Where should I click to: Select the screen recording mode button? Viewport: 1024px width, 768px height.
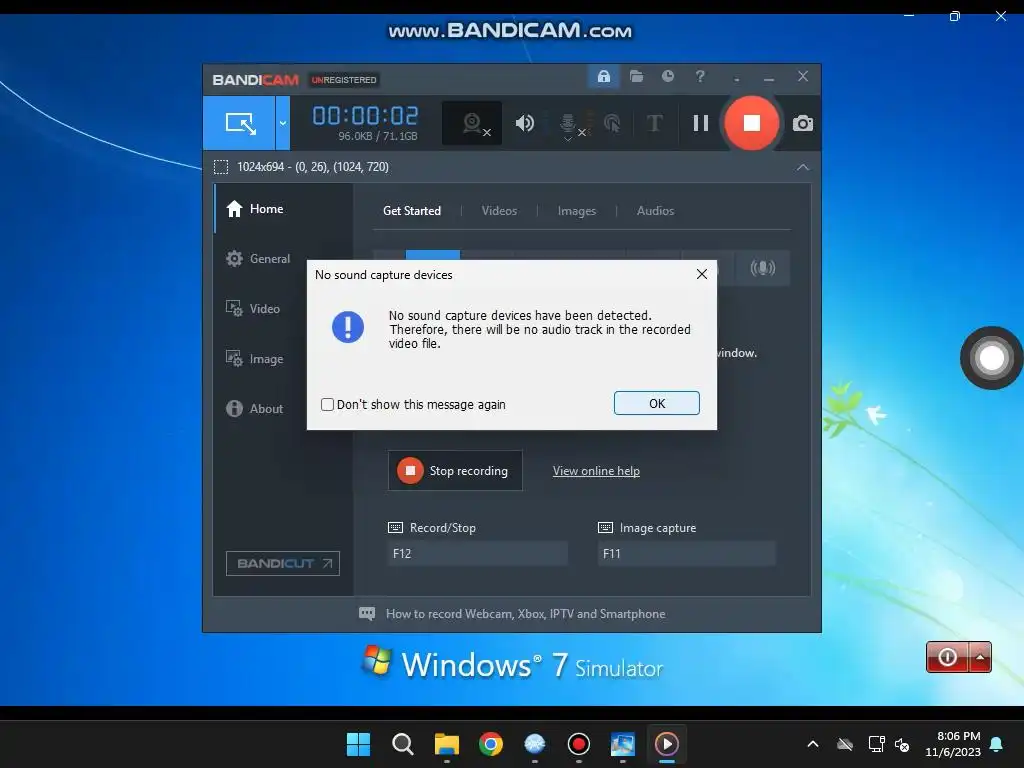coord(239,123)
